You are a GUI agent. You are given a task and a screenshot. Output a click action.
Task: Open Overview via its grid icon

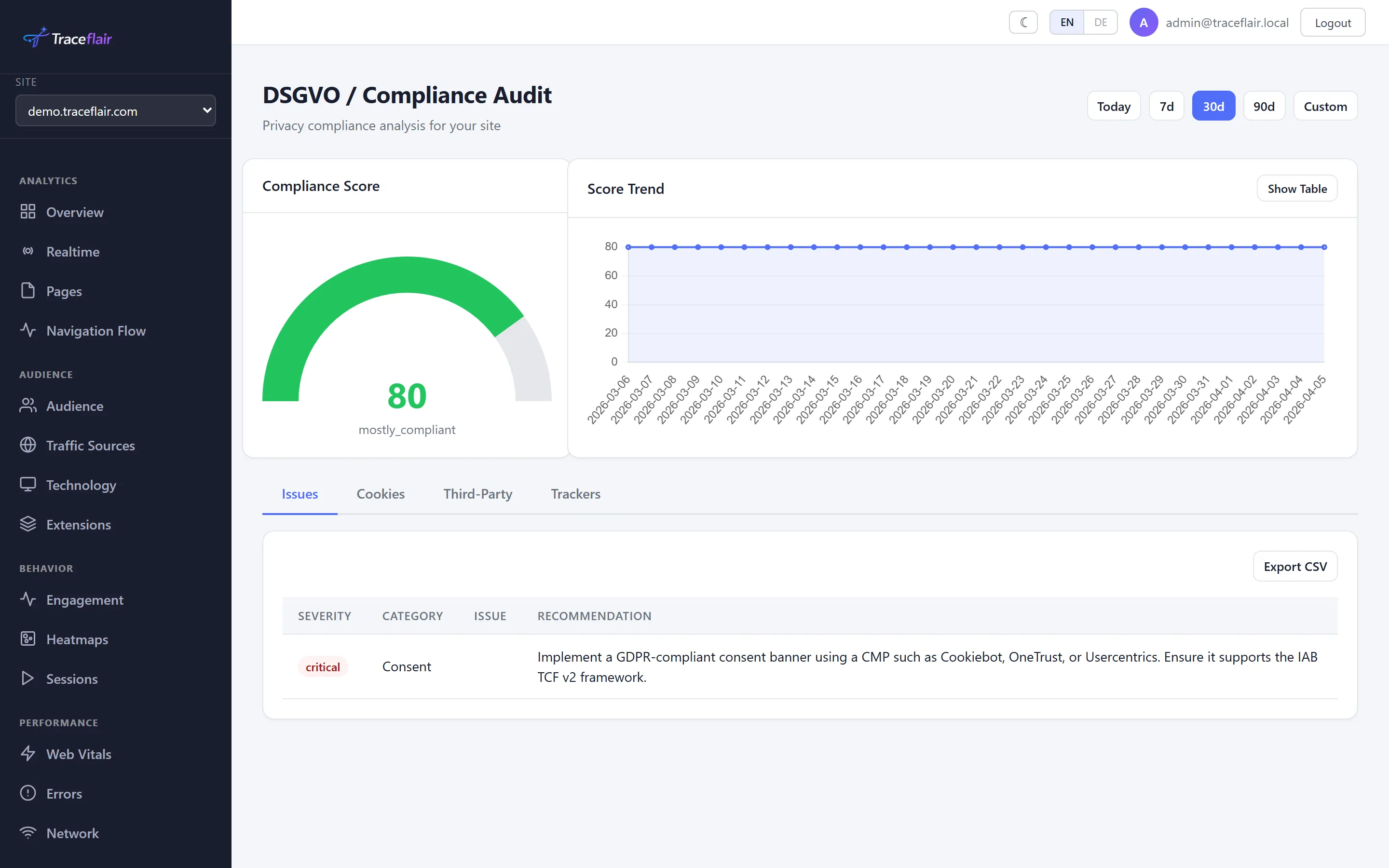tap(27, 212)
